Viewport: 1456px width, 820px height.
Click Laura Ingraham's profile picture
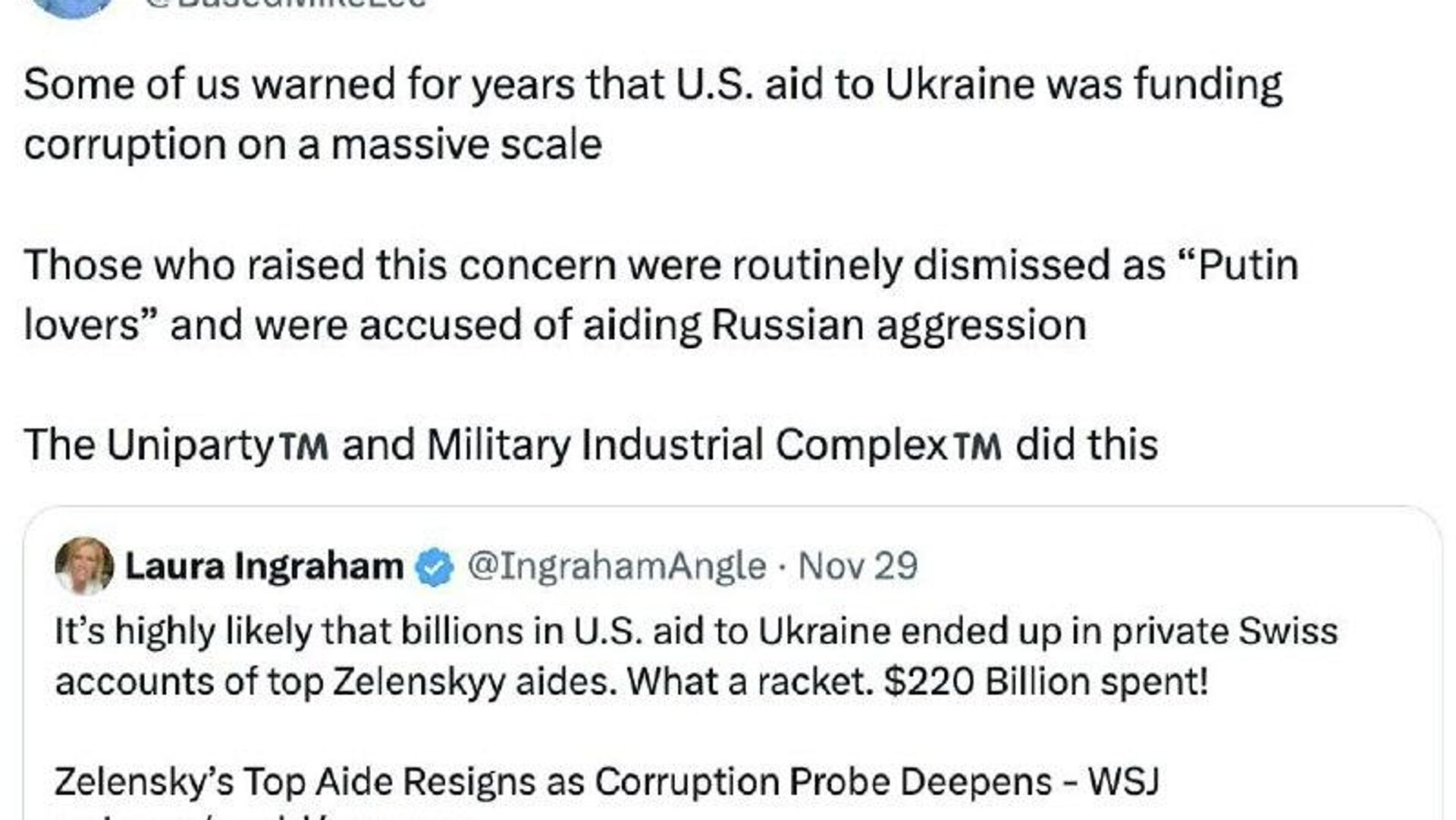coord(84,566)
